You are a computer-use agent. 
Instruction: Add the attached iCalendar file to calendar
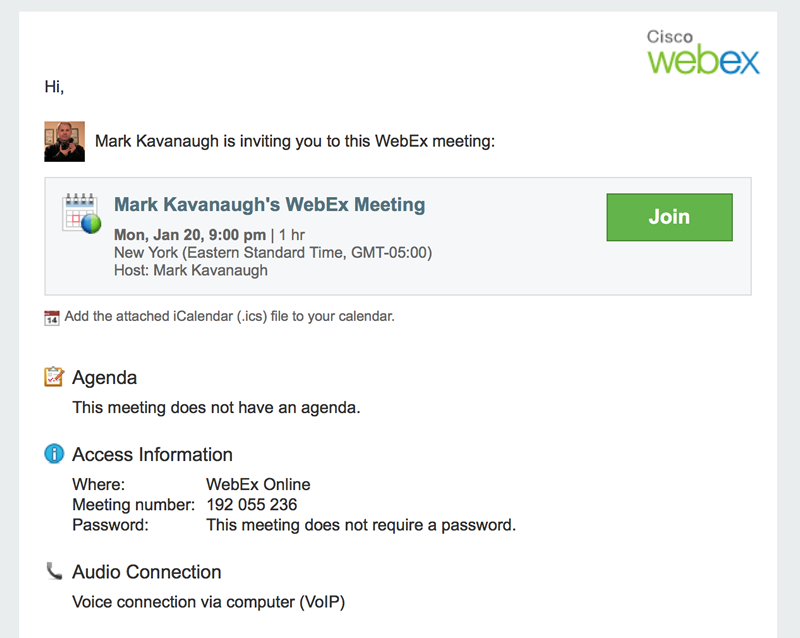230,316
